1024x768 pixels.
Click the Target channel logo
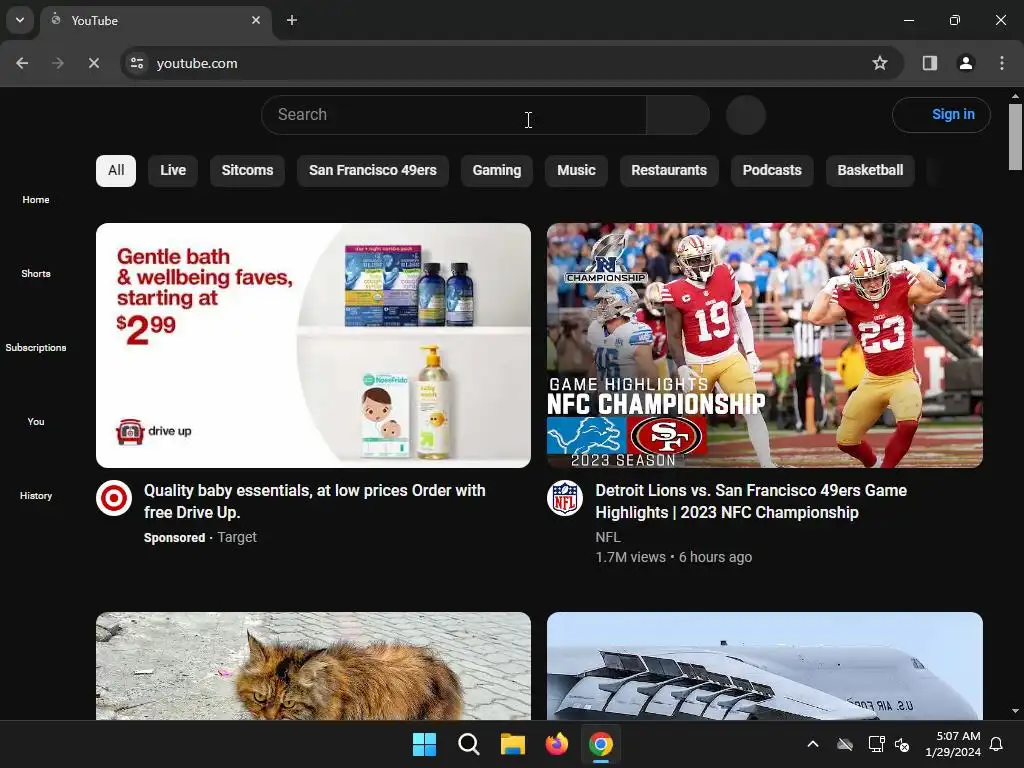114,498
